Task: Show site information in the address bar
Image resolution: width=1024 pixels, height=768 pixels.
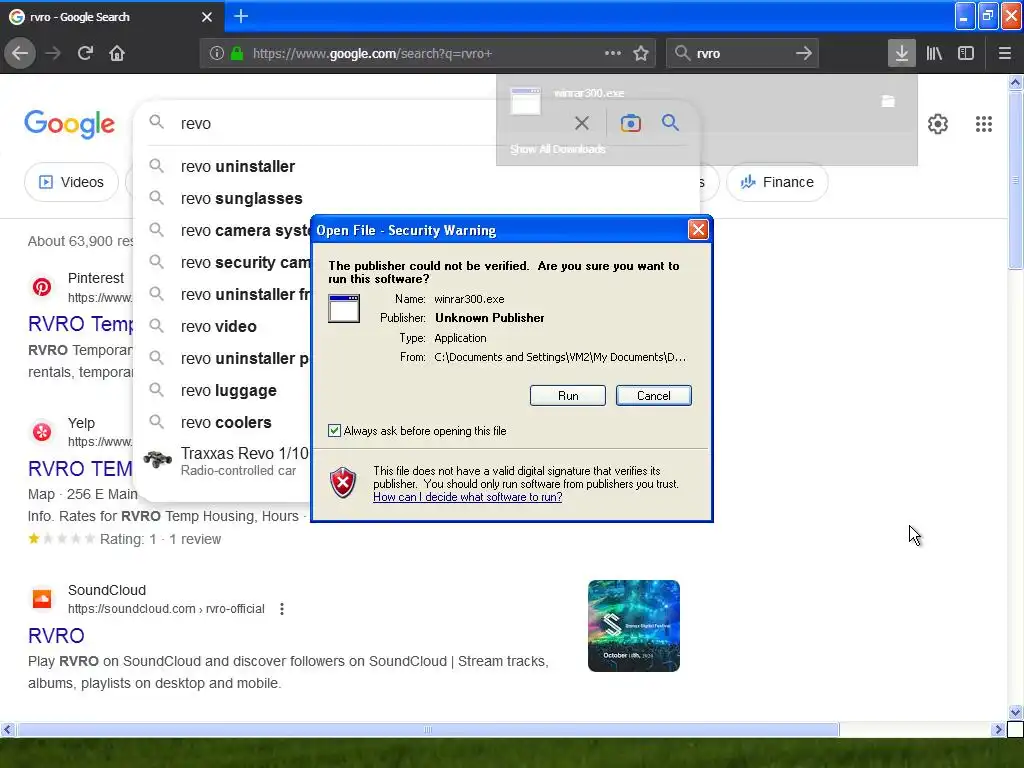Action: click(x=217, y=53)
